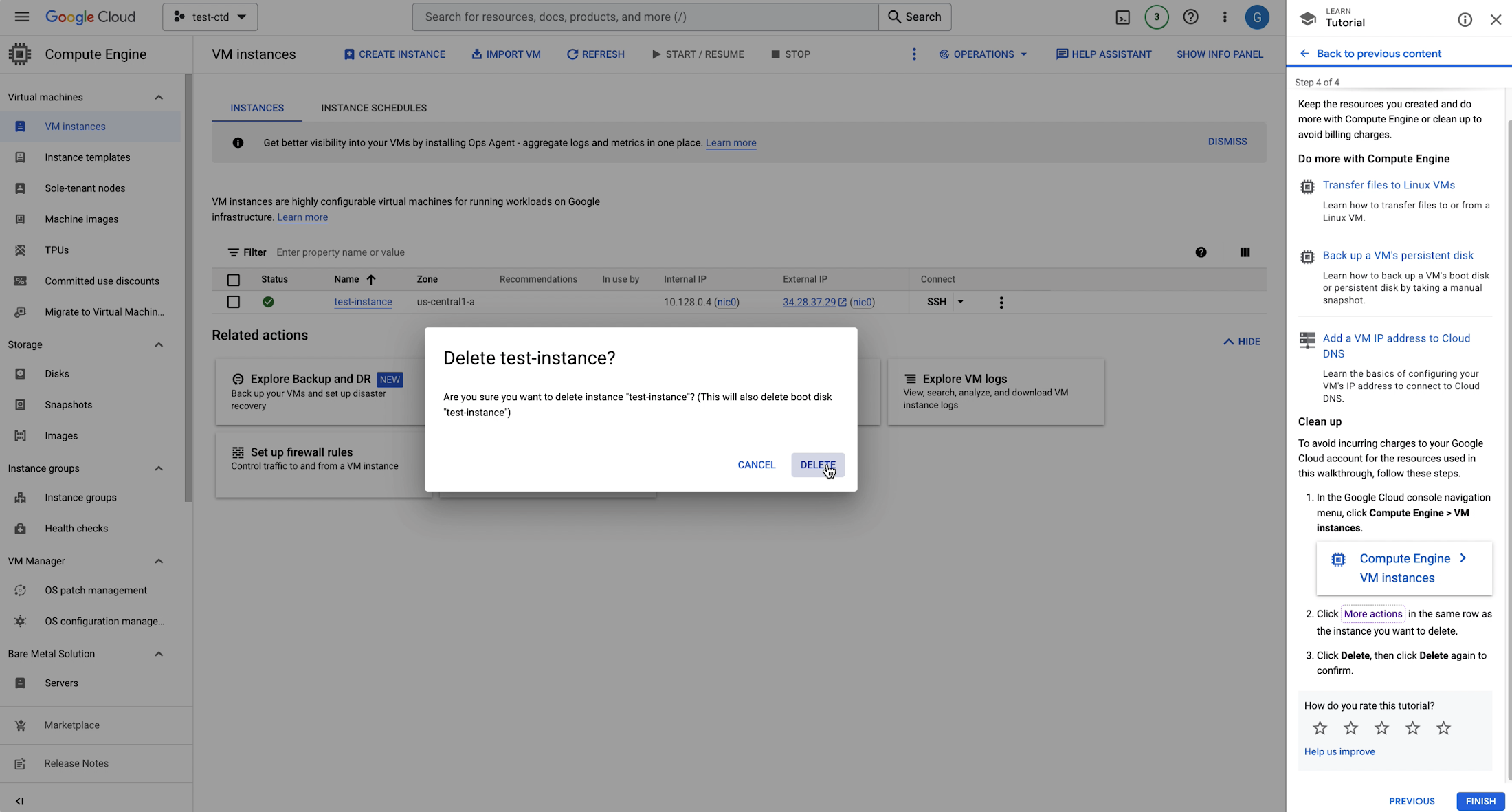Open table help question mark icon
The width and height of the screenshot is (1512, 812).
(1201, 252)
